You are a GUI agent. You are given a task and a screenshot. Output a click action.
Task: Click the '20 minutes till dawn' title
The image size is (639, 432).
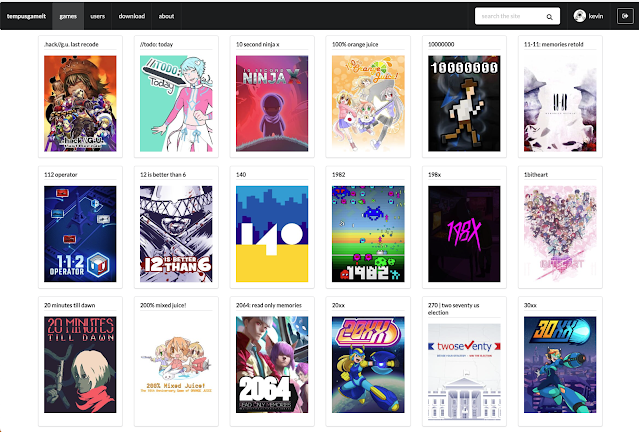[x=70, y=305]
